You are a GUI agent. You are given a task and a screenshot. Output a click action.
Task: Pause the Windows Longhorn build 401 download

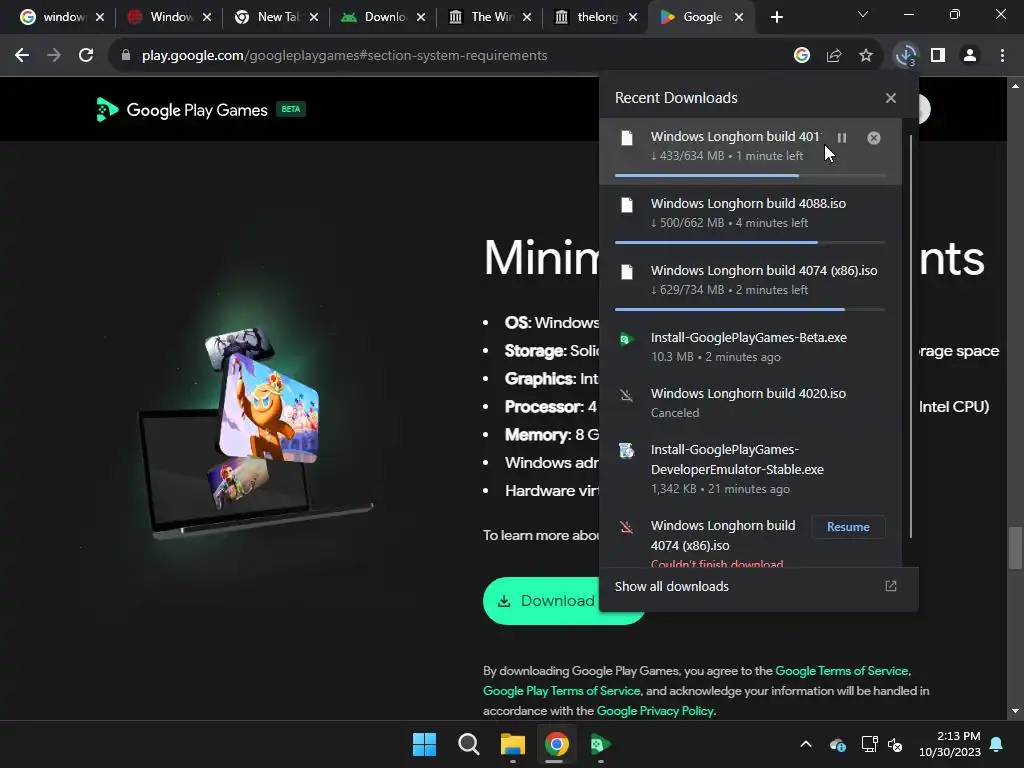tap(842, 138)
